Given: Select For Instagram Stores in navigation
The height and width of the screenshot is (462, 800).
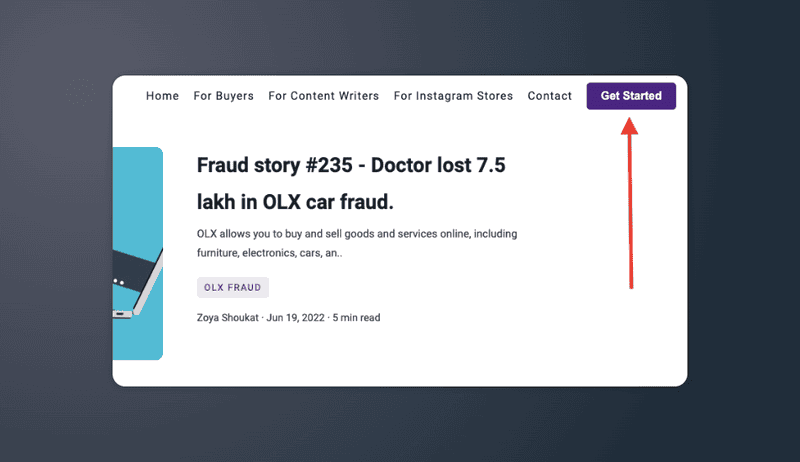Looking at the screenshot, I should pyautogui.click(x=453, y=96).
